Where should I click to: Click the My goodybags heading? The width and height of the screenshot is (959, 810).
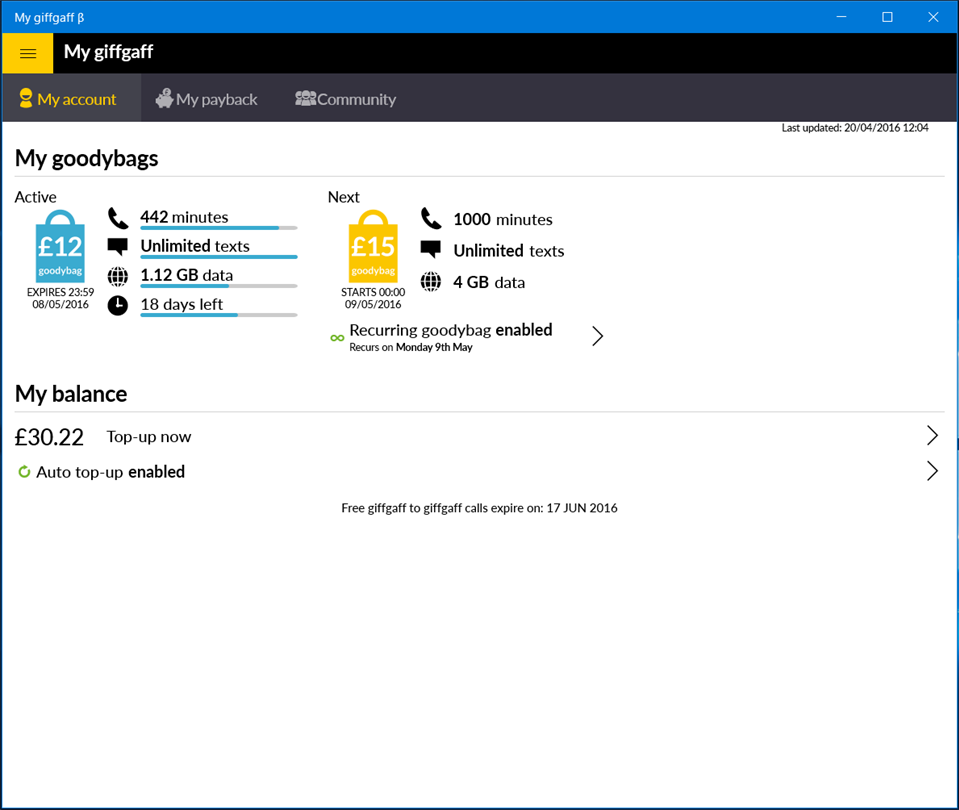pos(86,158)
